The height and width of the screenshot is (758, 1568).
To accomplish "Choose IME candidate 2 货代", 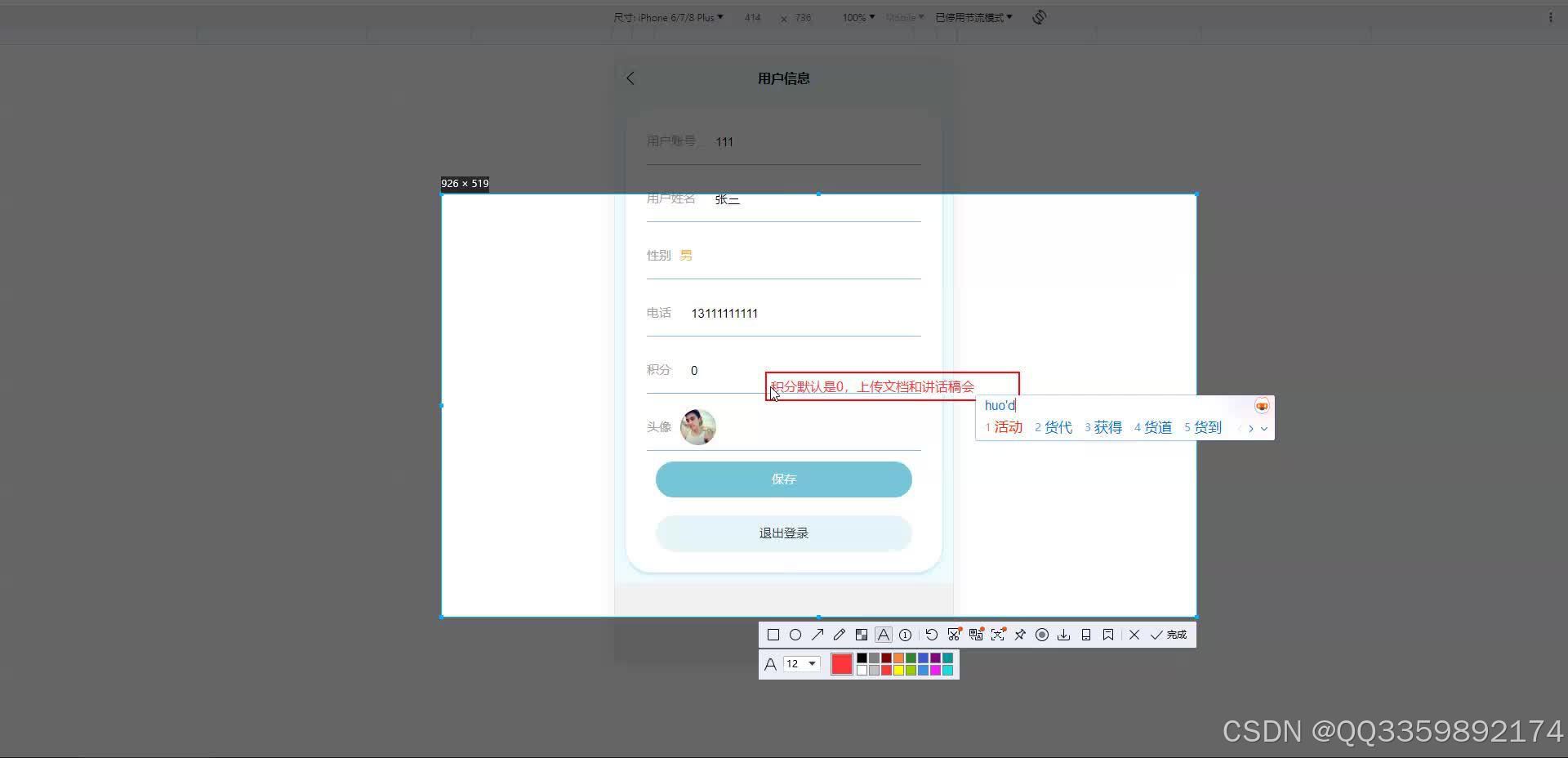I will tap(1053, 427).
